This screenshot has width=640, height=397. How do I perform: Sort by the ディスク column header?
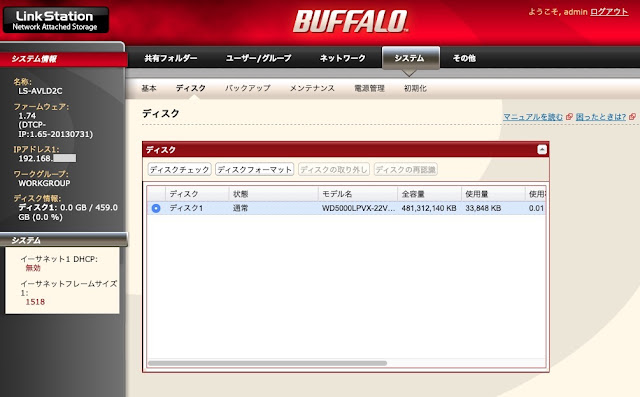click(197, 194)
